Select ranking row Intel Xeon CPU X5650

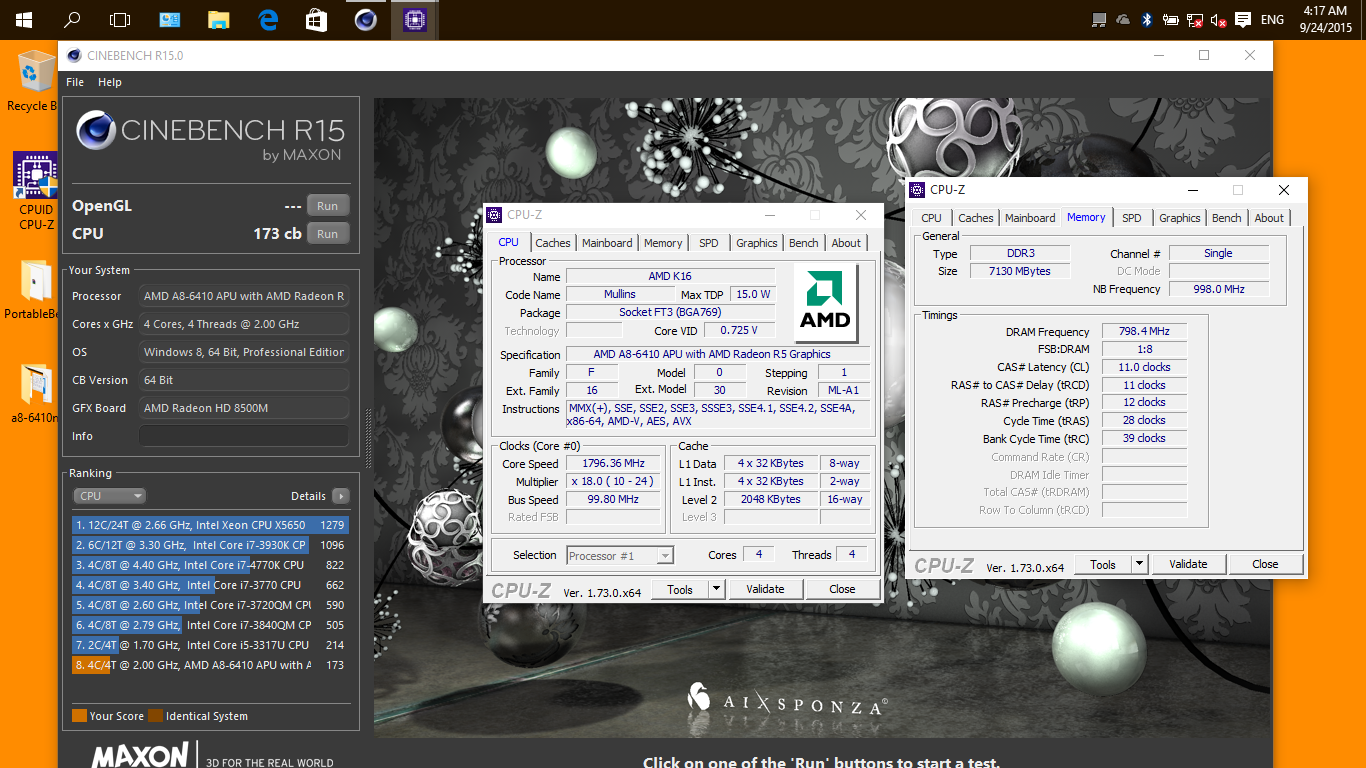(x=210, y=525)
